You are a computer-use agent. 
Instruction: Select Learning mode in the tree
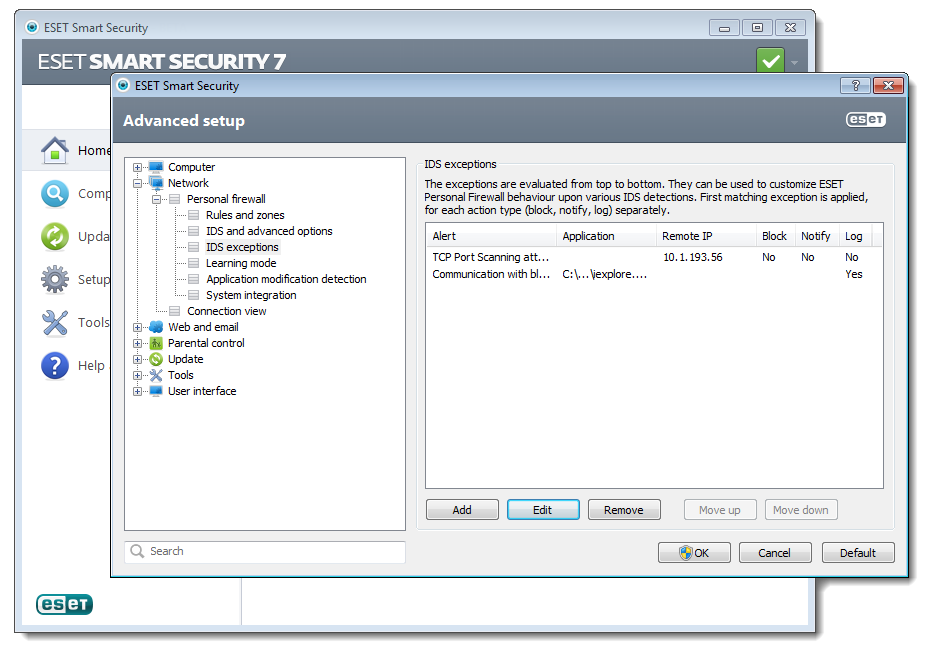tap(241, 263)
